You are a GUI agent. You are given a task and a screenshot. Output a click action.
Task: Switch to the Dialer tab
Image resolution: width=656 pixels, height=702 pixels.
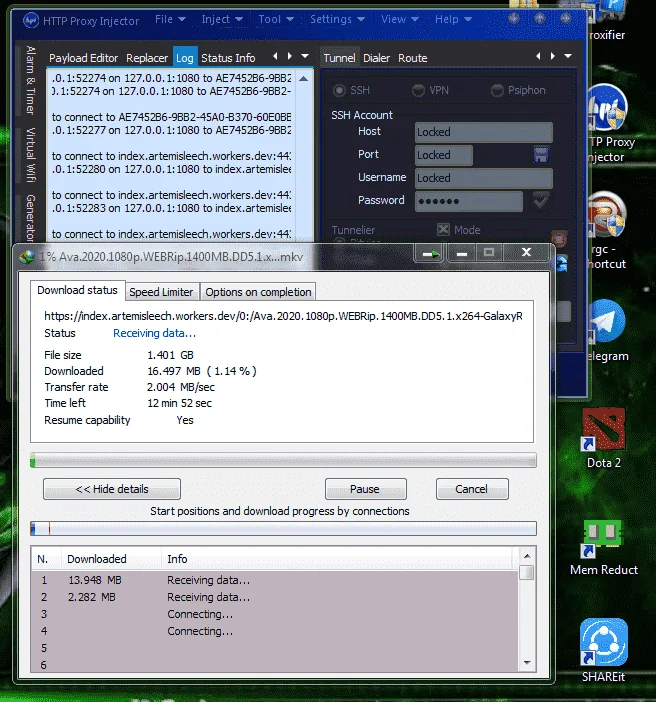[x=376, y=58]
